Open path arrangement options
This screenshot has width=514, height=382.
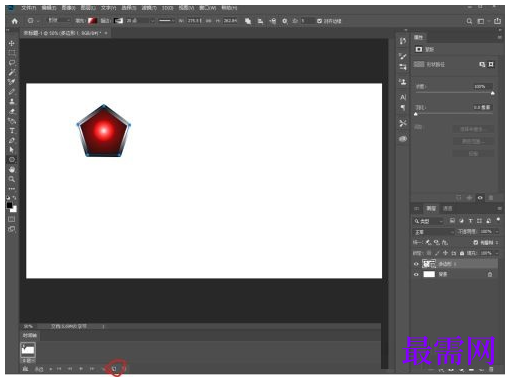click(x=273, y=21)
